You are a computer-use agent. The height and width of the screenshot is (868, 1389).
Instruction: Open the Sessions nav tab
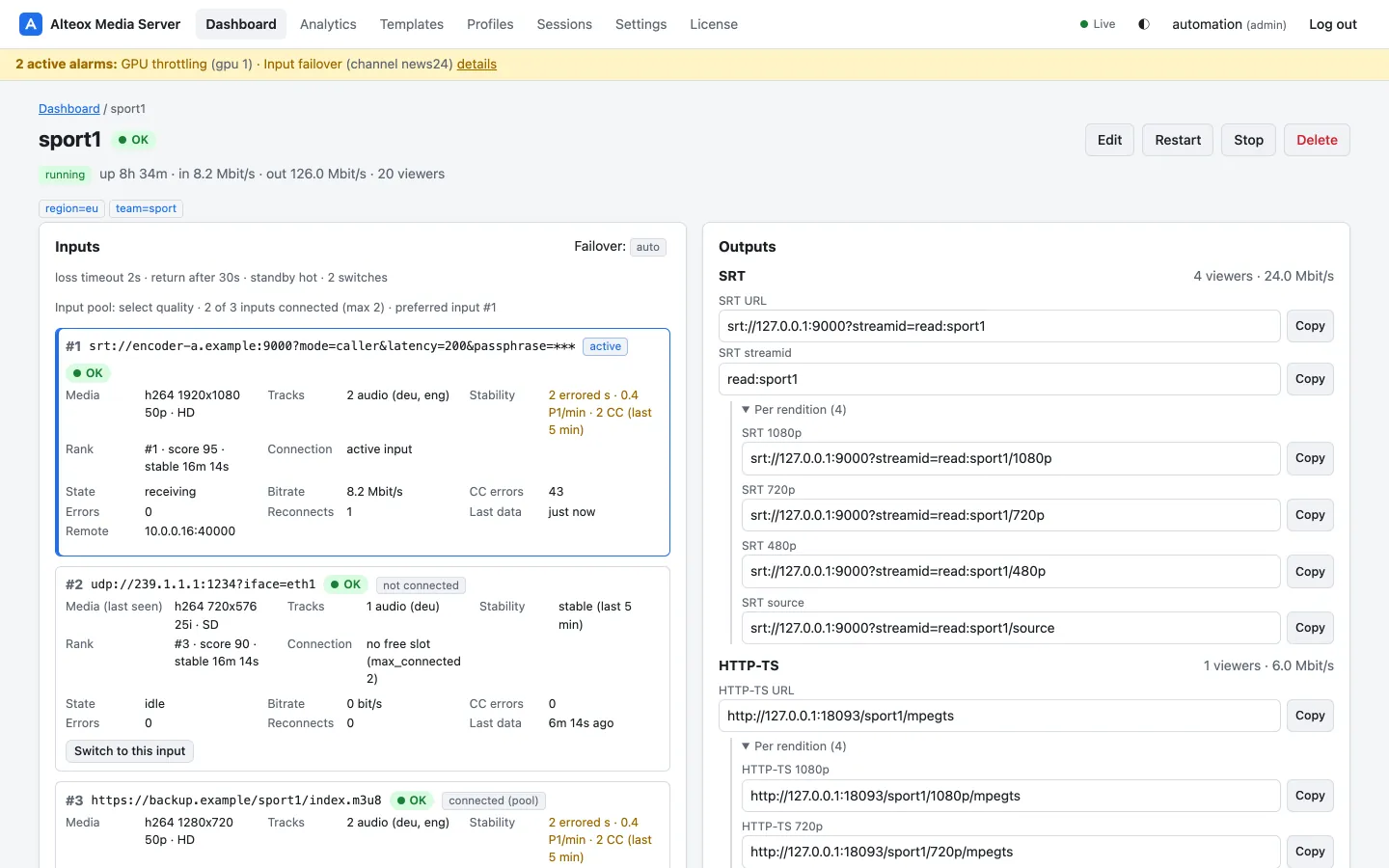564,24
